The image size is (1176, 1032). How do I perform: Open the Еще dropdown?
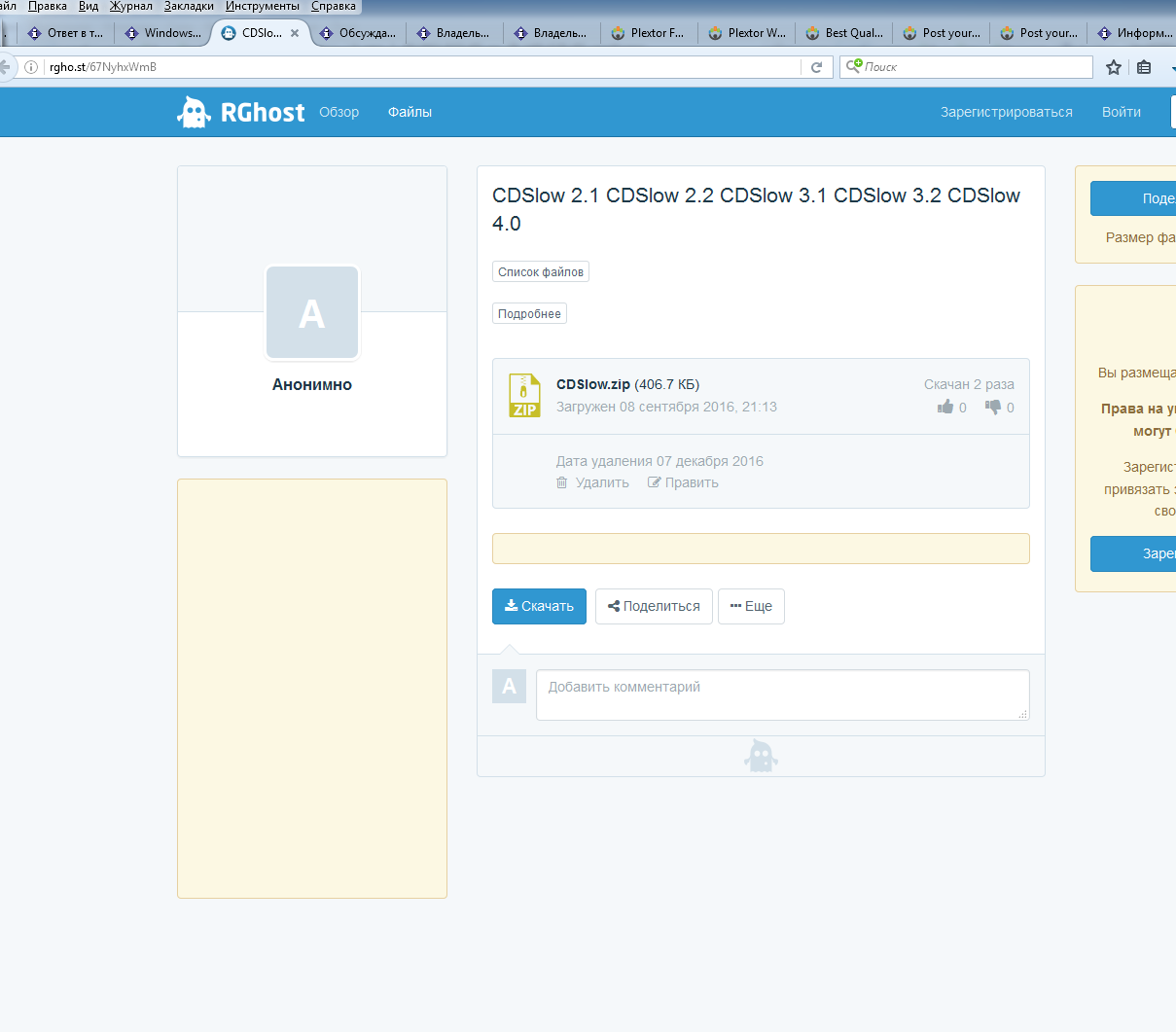click(x=751, y=606)
